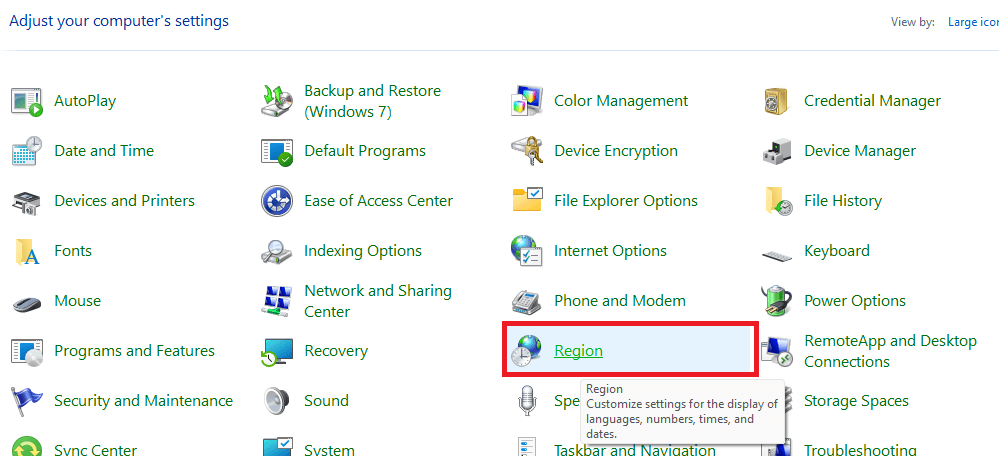Open the Power Options battery icon
Image resolution: width=999 pixels, height=456 pixels.
tap(777, 301)
